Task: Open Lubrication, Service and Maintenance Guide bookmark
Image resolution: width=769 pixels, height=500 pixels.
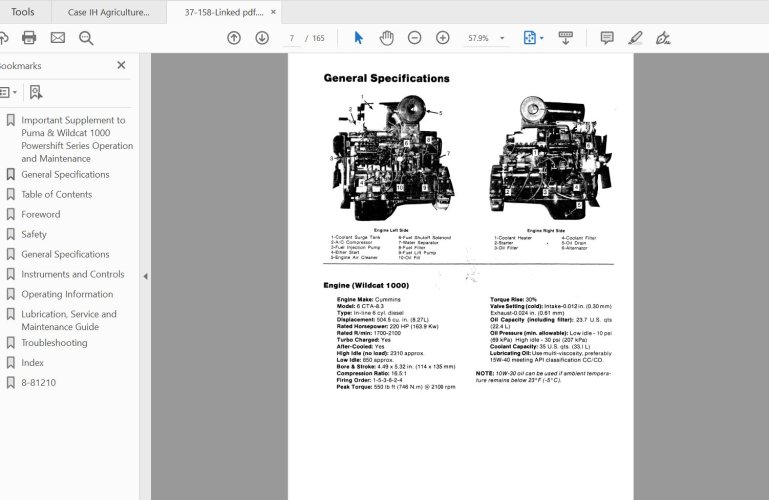Action: (x=69, y=320)
